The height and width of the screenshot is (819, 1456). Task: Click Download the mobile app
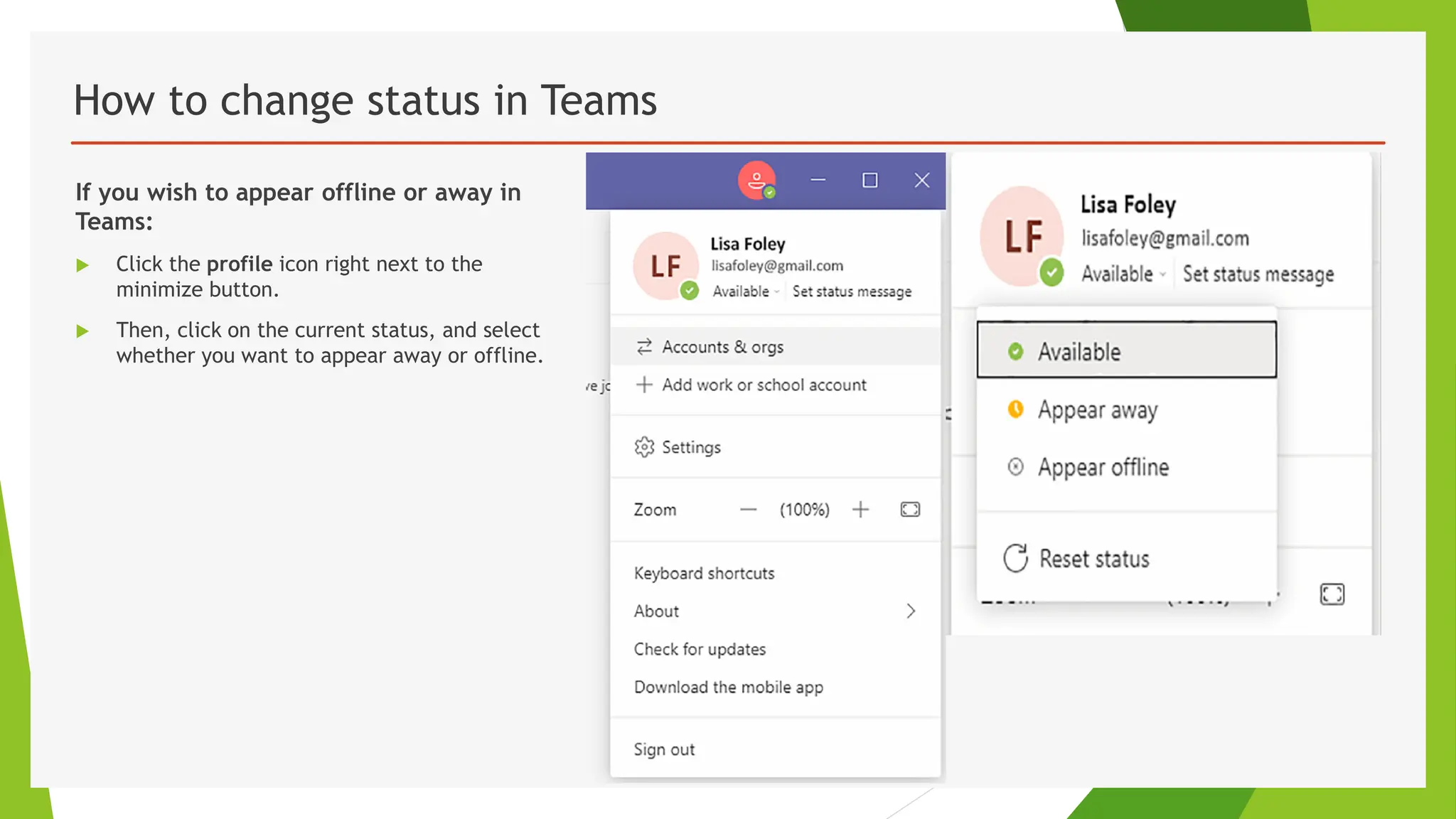point(776,687)
